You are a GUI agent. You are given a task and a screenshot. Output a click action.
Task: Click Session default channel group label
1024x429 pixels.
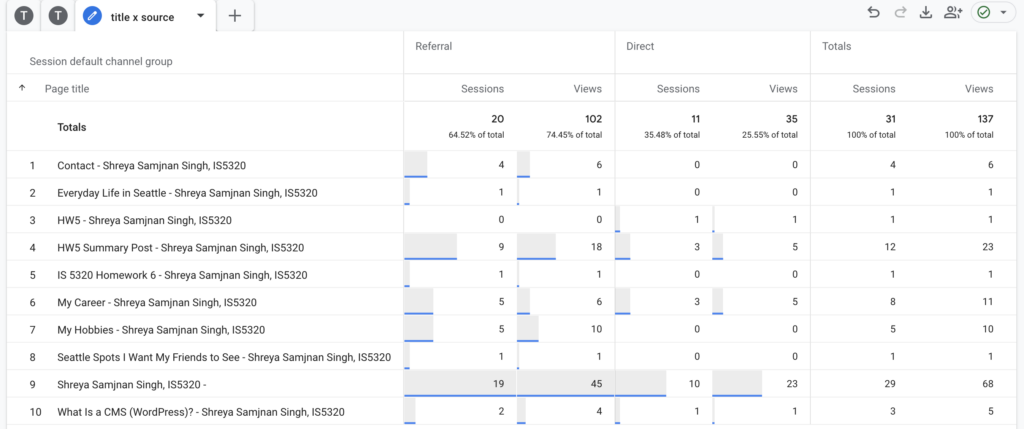pyautogui.click(x=101, y=61)
